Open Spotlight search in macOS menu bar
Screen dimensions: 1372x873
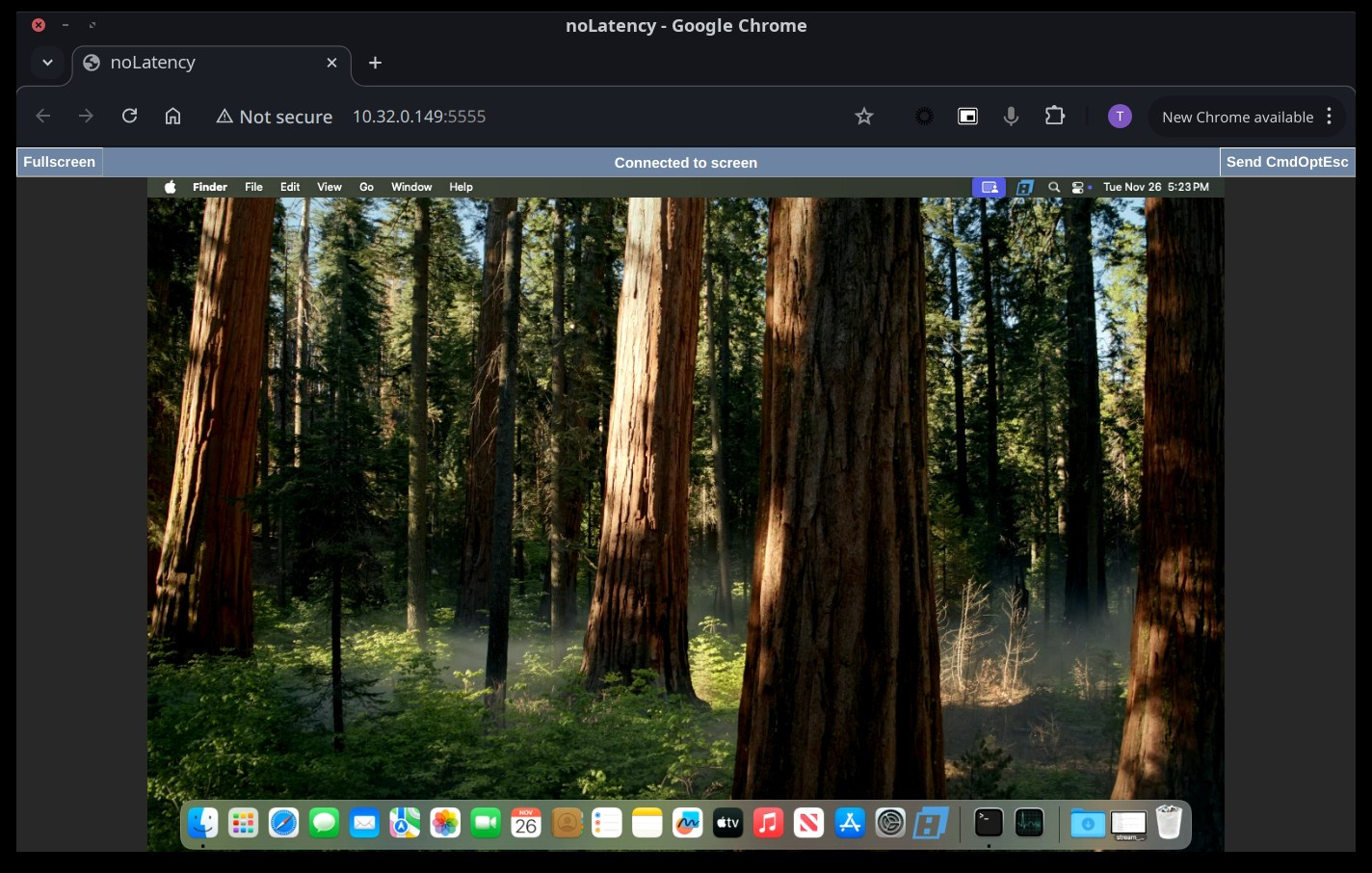(x=1054, y=187)
